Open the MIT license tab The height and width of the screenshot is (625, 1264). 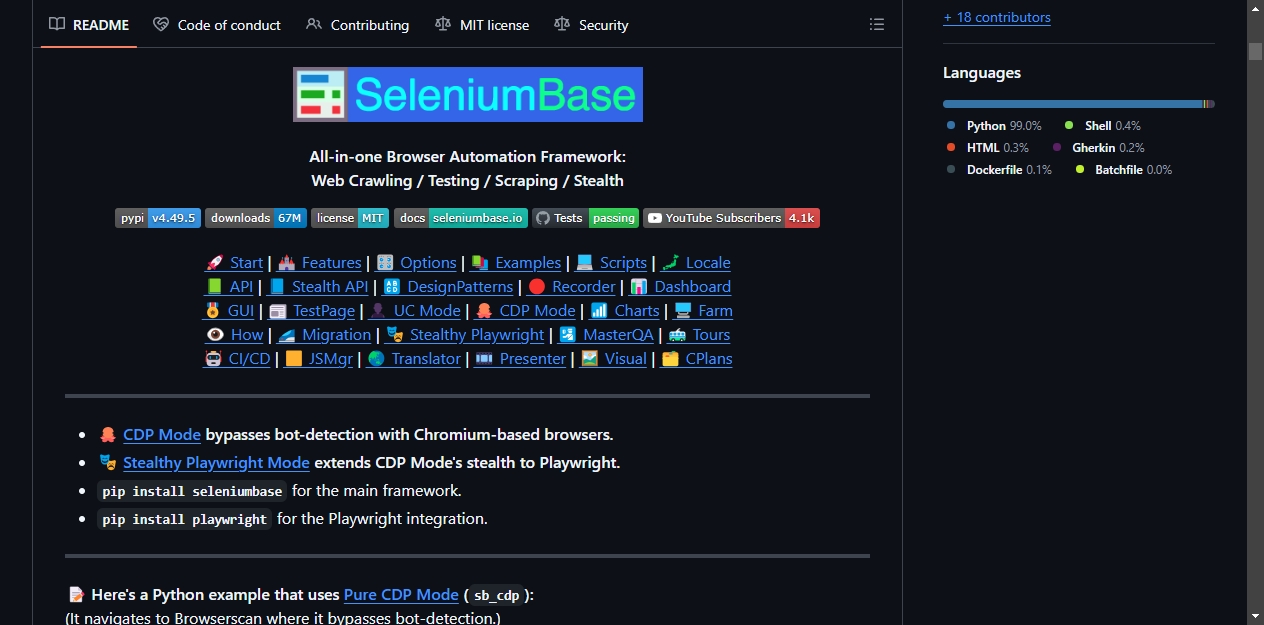[482, 25]
